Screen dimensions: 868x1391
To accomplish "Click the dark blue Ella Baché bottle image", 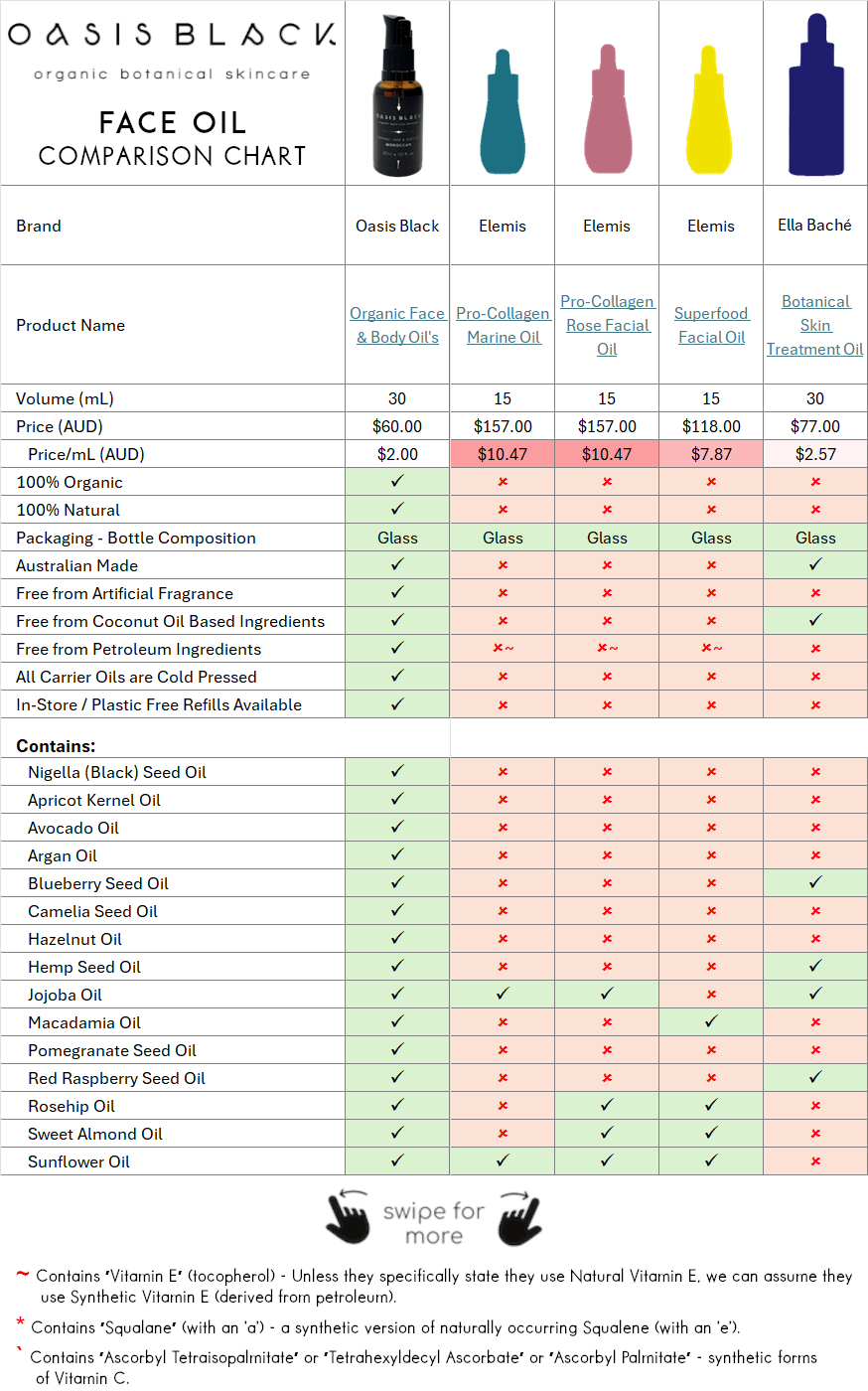I will (x=815, y=94).
